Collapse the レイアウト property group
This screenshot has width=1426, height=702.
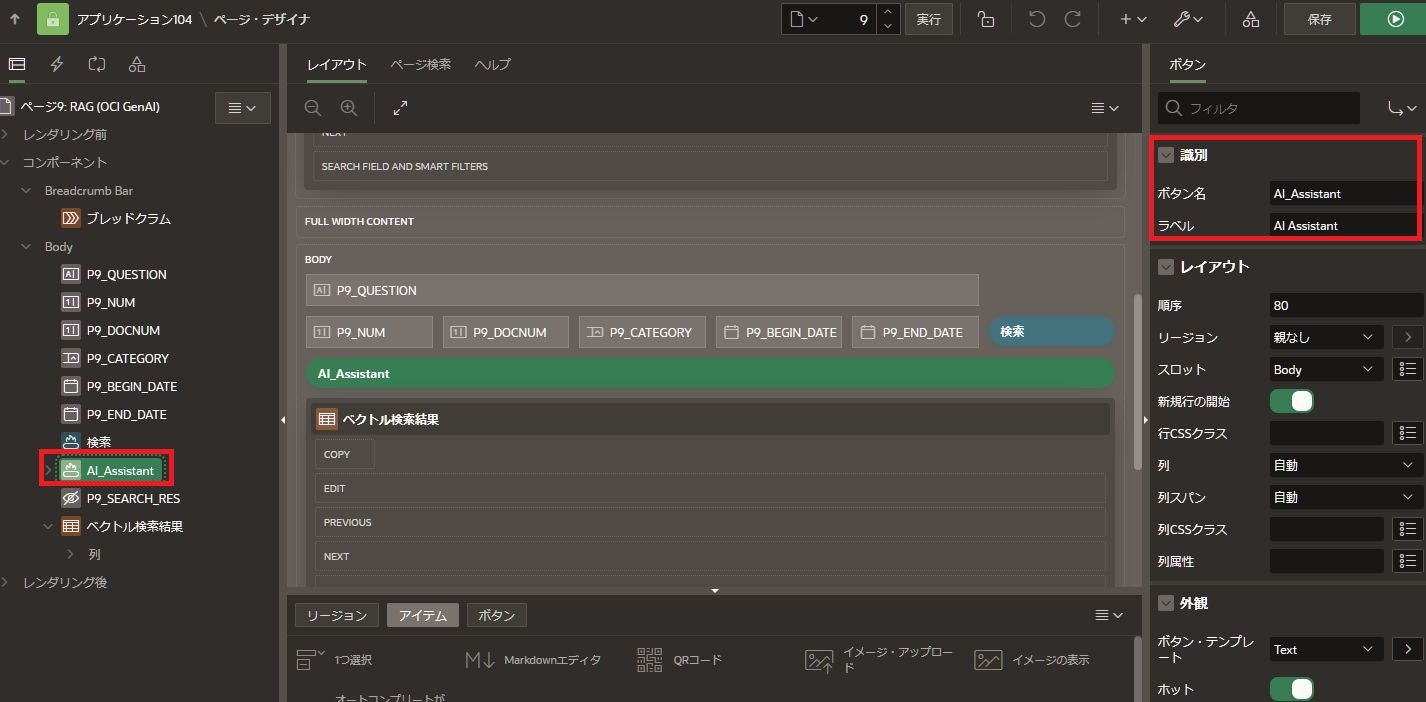tap(1166, 267)
